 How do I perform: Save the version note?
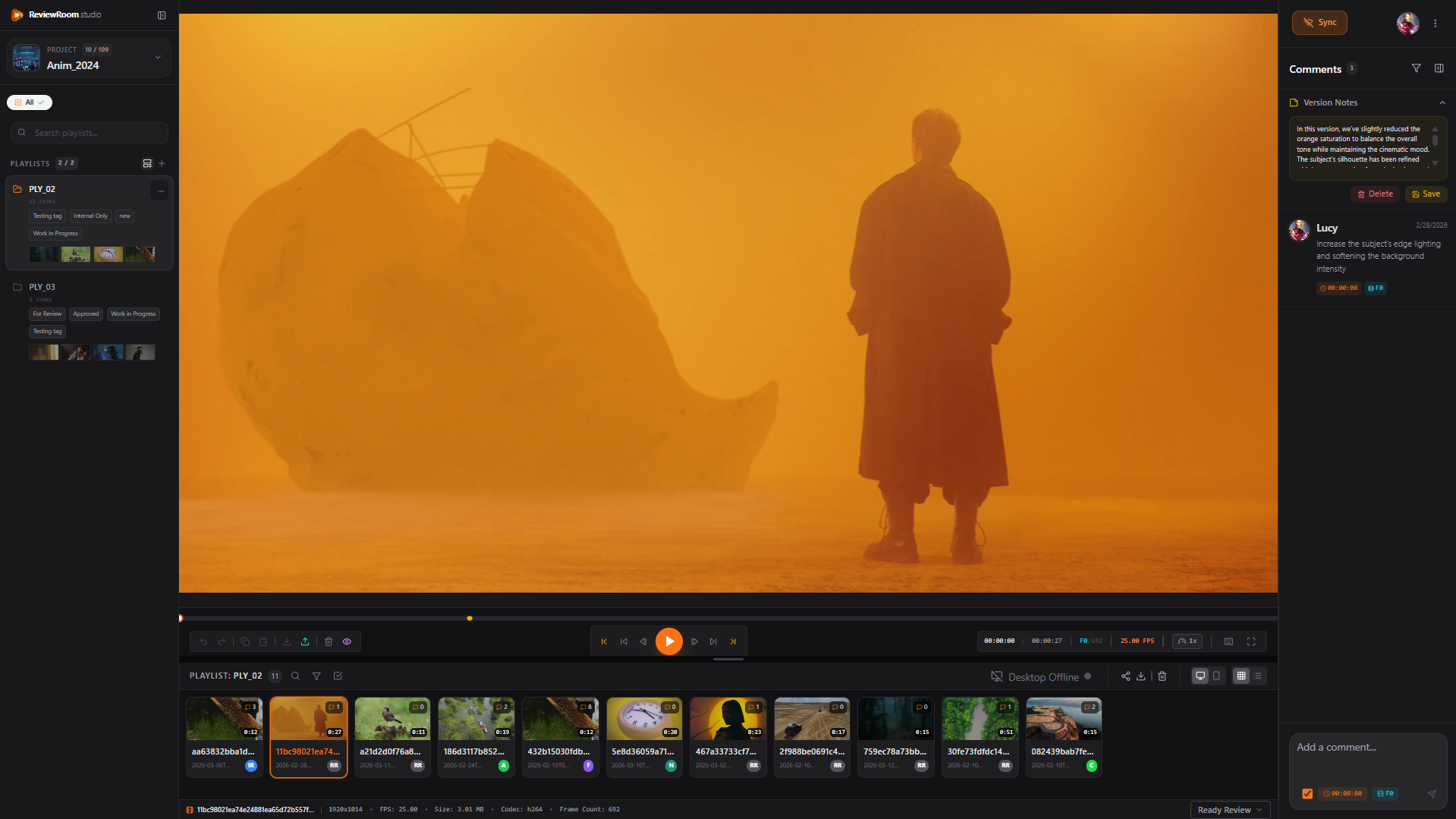(1426, 194)
